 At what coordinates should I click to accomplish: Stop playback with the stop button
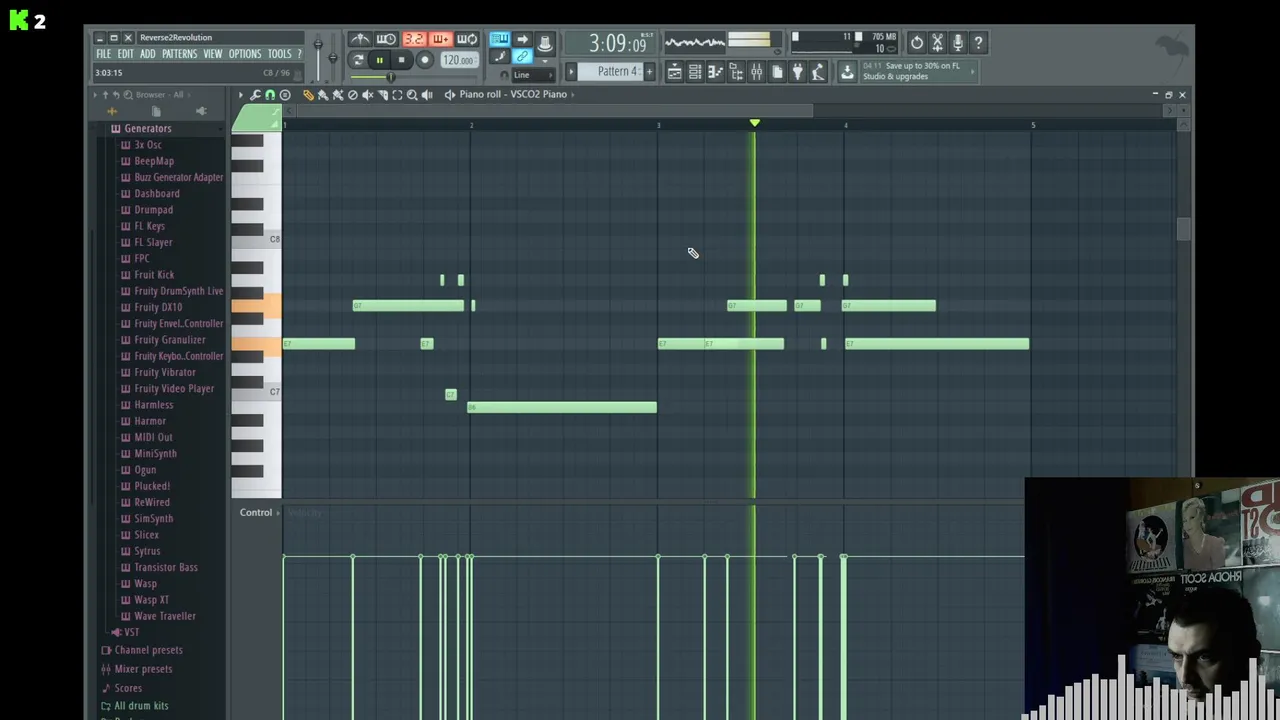[401, 60]
